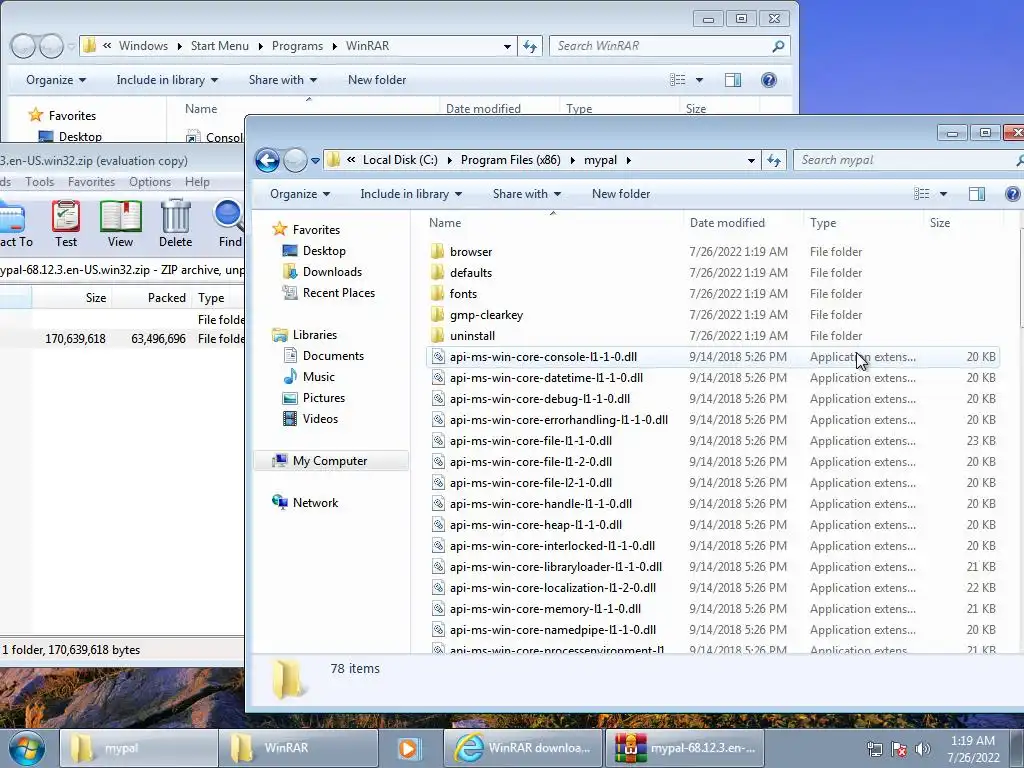Select the gmp-clearkey folder

pos(487,315)
